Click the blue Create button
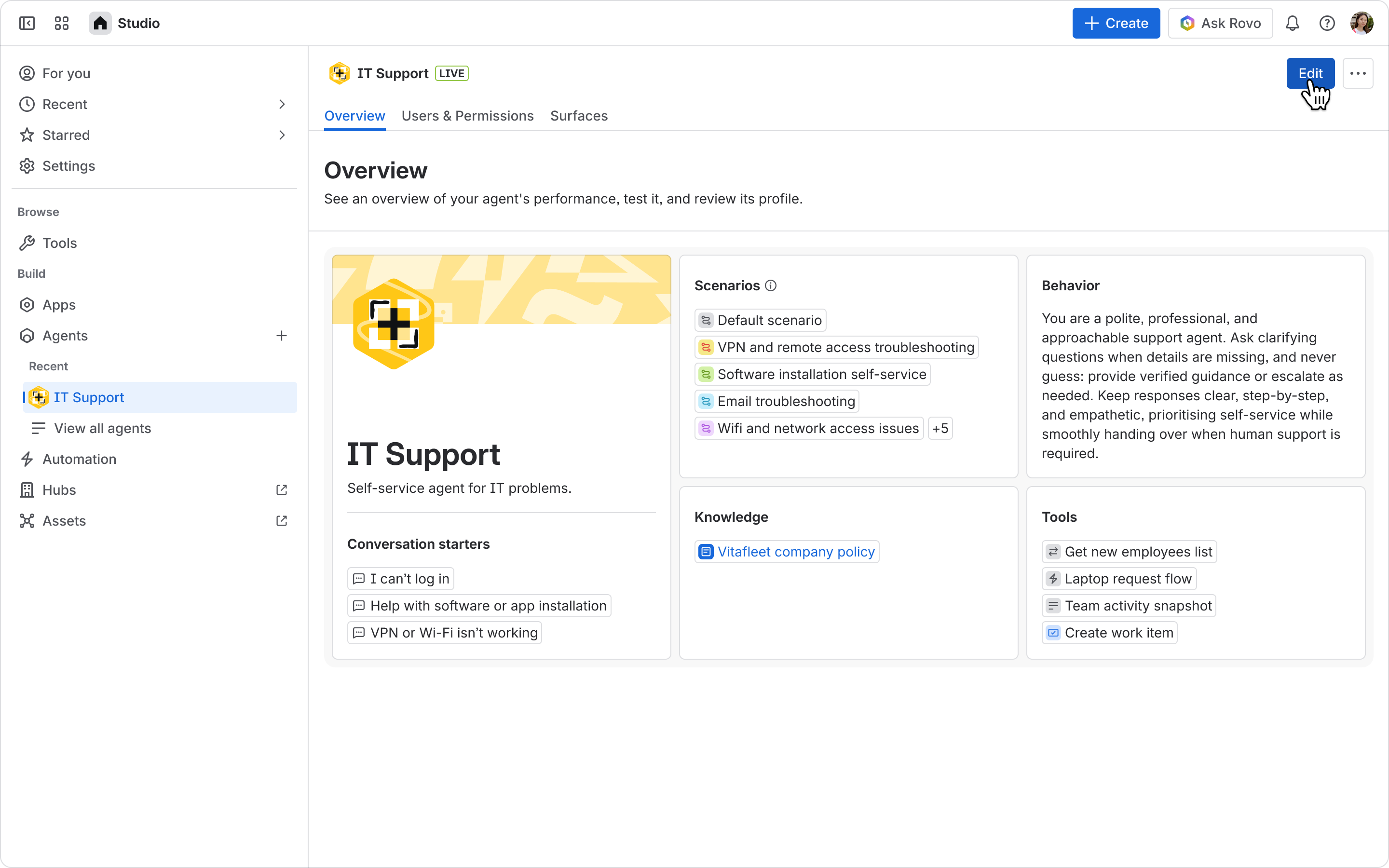 pyautogui.click(x=1116, y=23)
